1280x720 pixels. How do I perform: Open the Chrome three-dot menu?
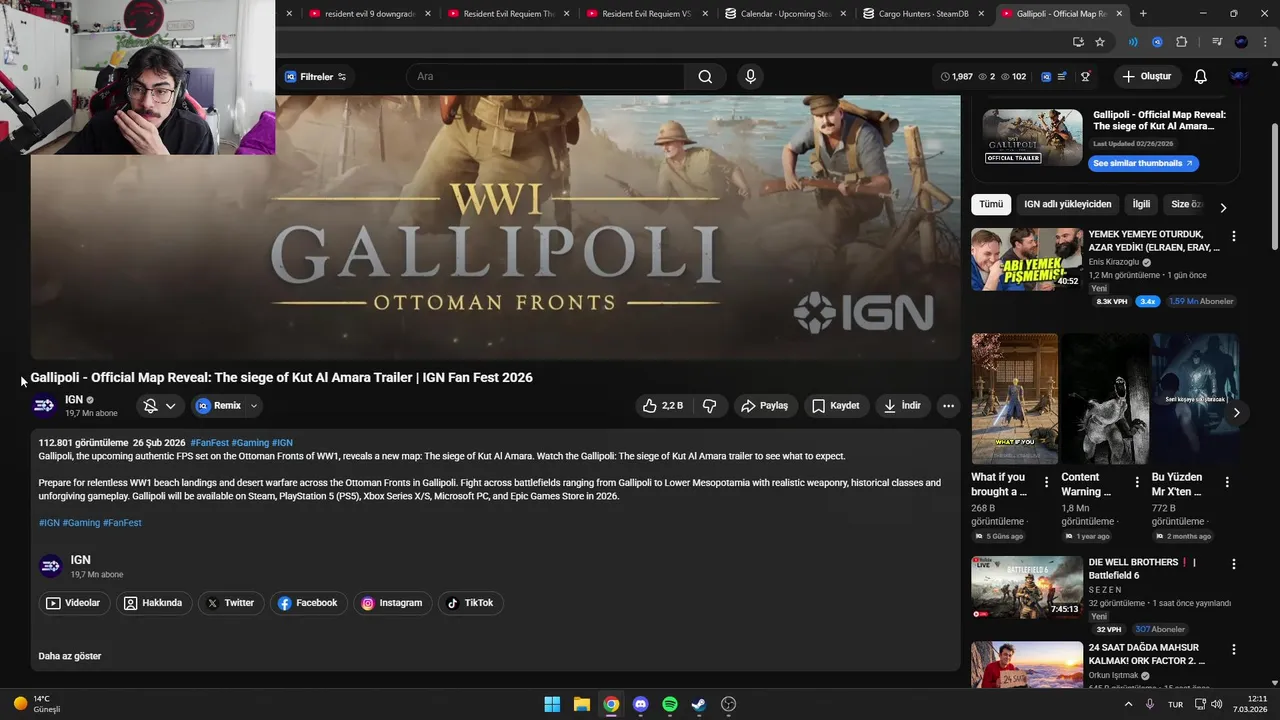(x=1264, y=42)
